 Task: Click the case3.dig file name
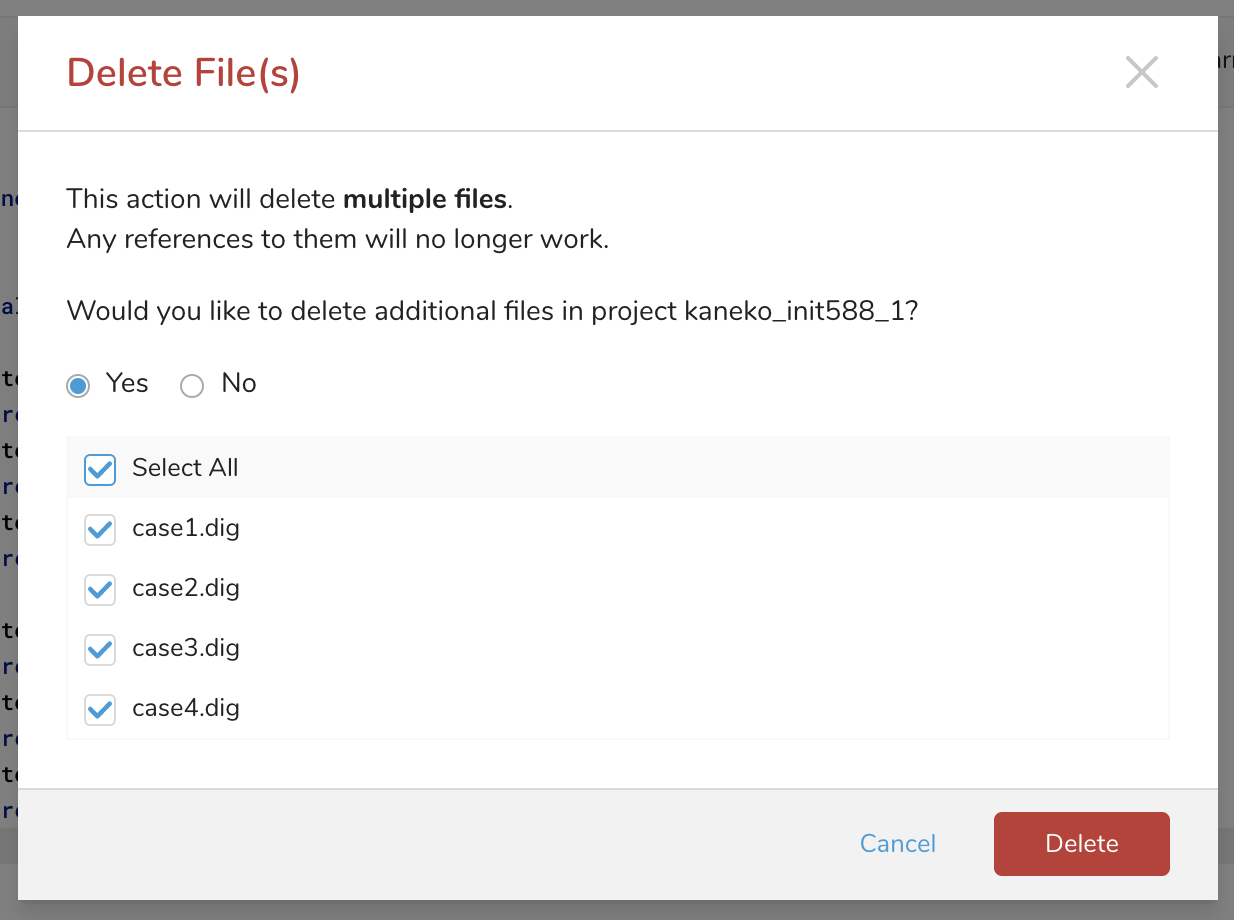tap(186, 648)
